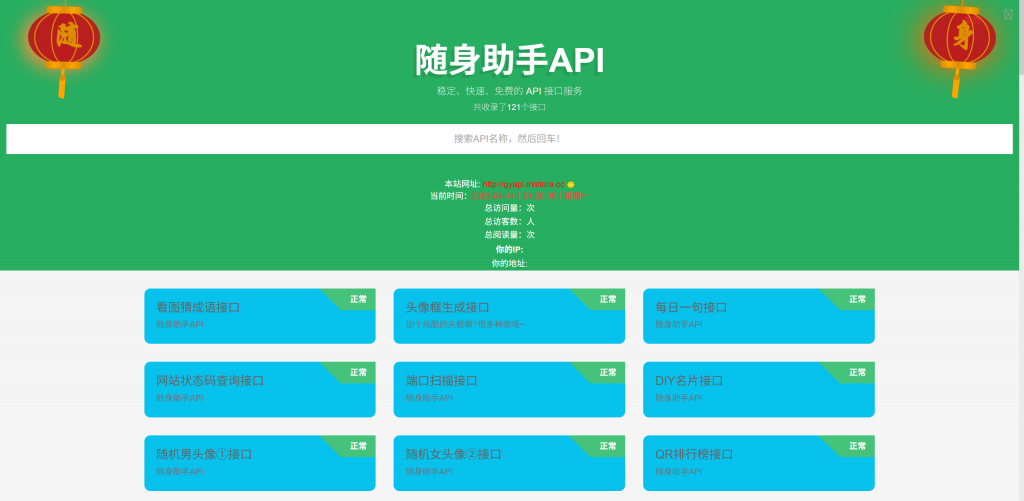This screenshot has width=1024, height=501.
Task: Click the 搜索API名称 search field
Action: pos(509,139)
